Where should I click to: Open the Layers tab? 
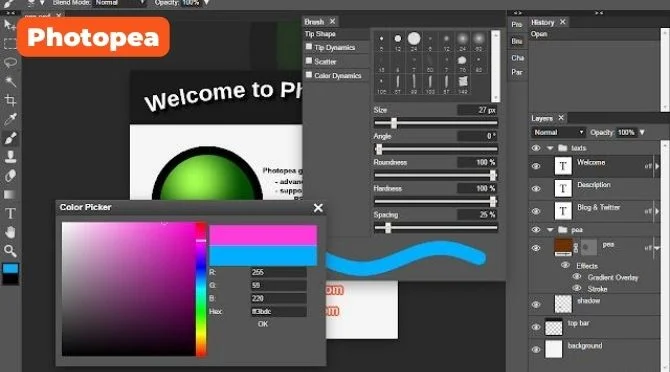542,118
